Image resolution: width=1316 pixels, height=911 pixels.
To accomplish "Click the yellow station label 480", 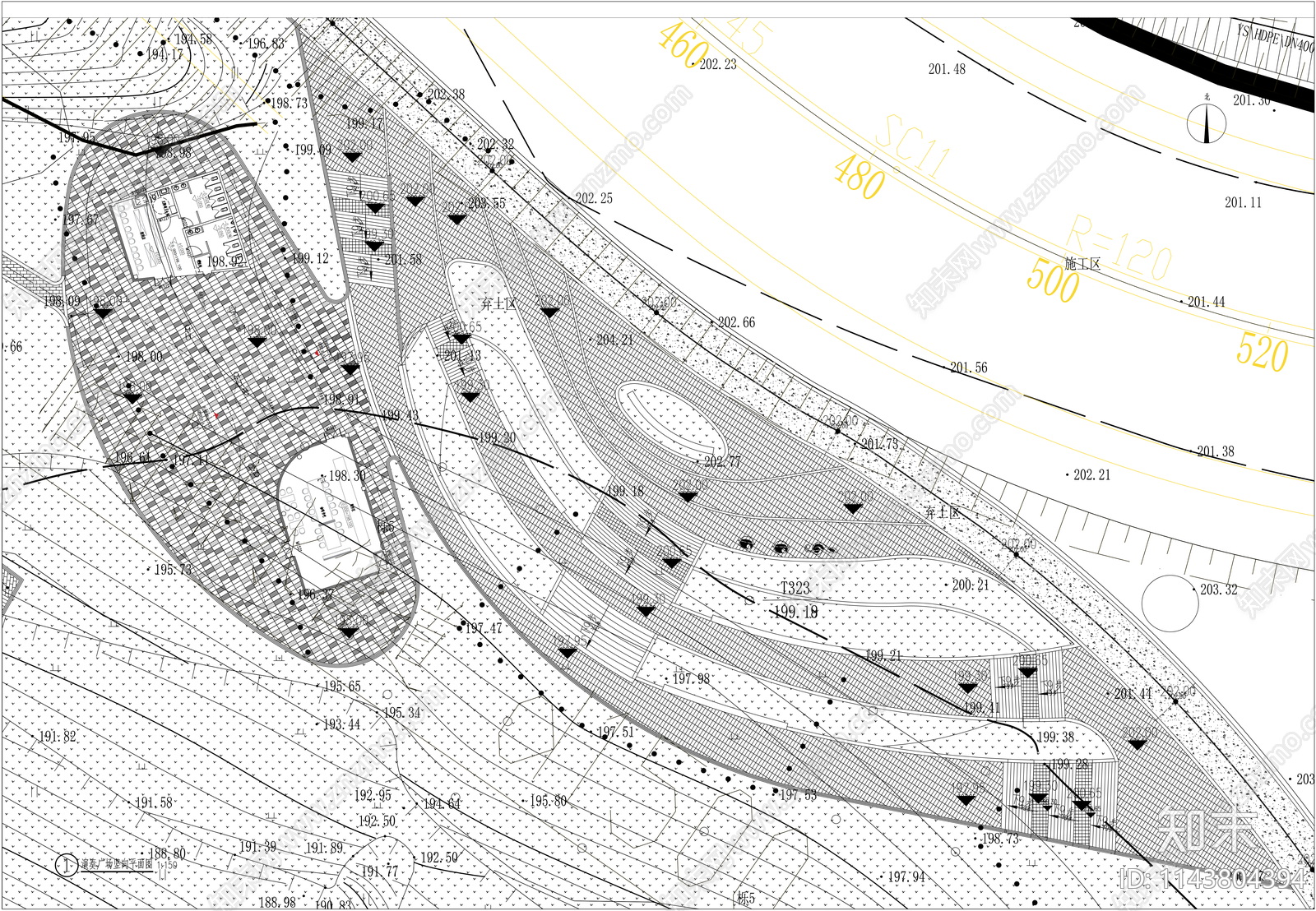I will click(860, 177).
